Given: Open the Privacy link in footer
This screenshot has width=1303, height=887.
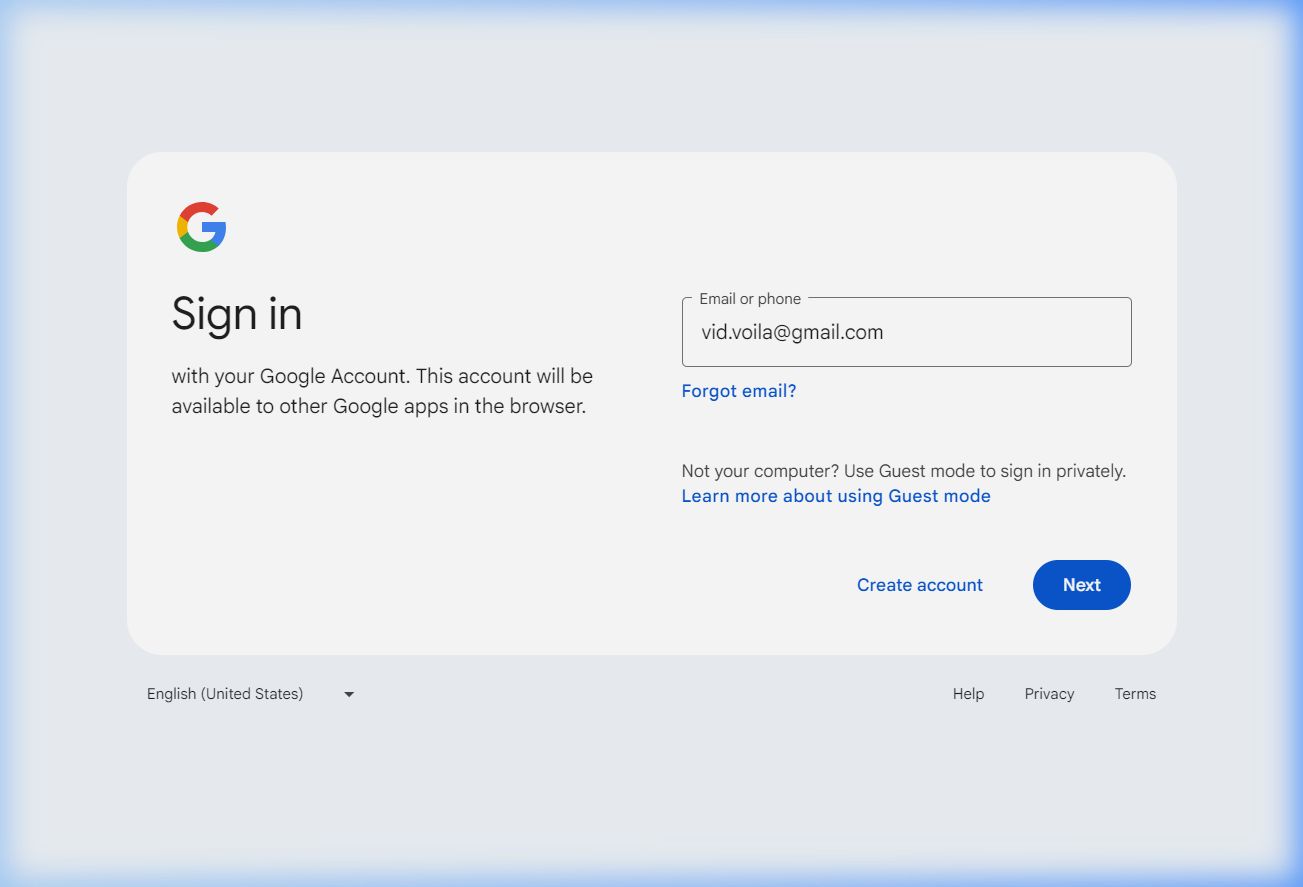Looking at the screenshot, I should 1049,694.
